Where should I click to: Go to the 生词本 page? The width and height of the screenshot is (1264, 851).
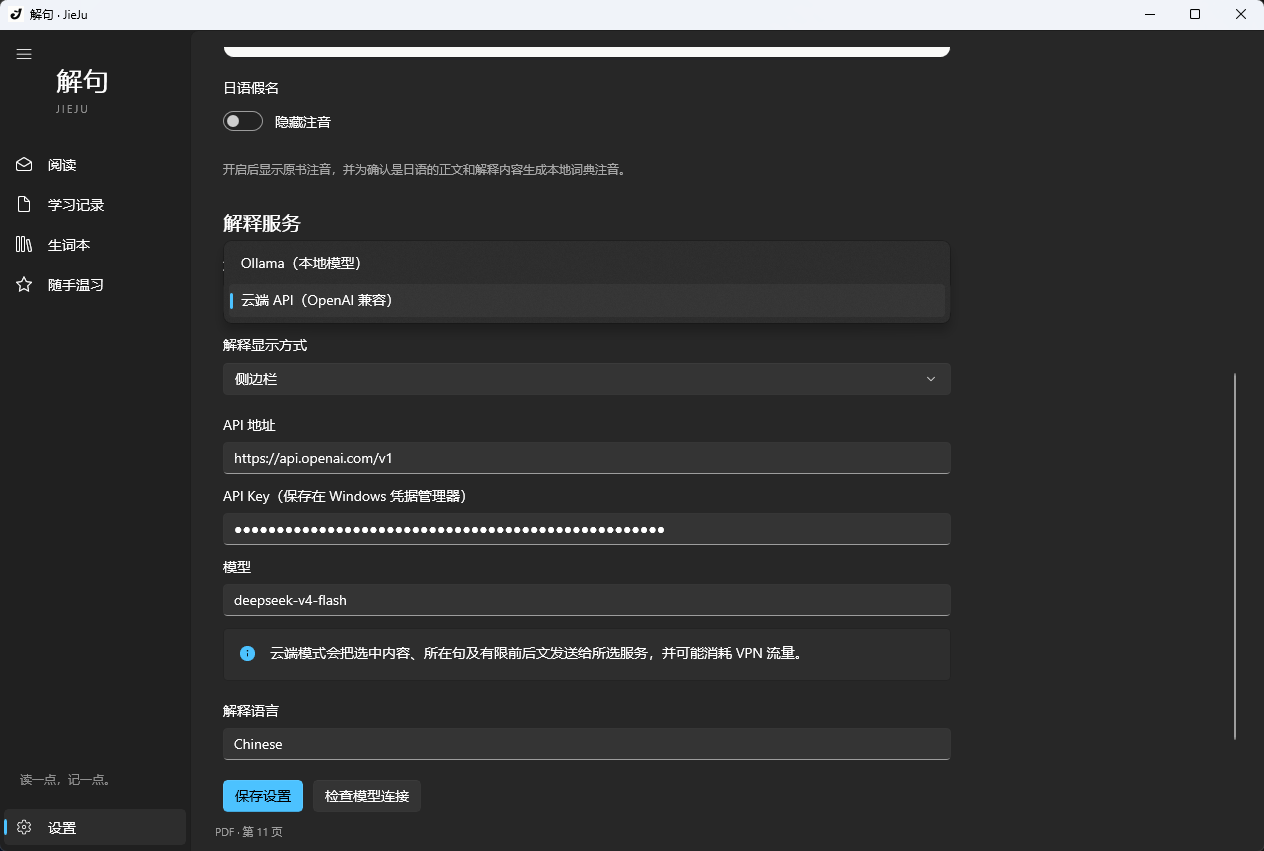tap(95, 245)
